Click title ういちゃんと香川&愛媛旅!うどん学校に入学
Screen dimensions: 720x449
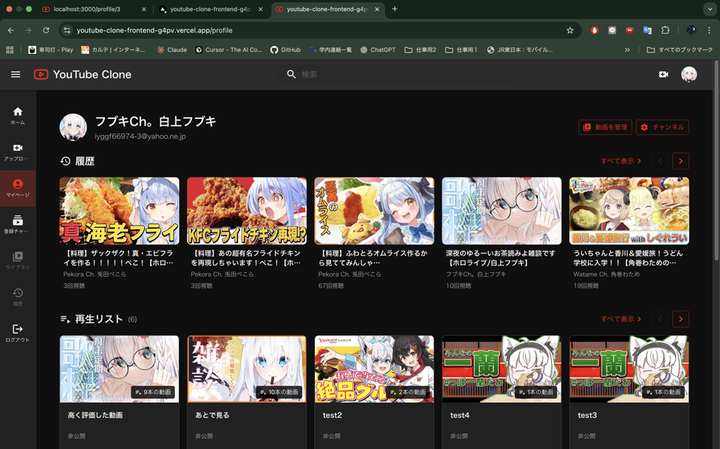point(628,258)
